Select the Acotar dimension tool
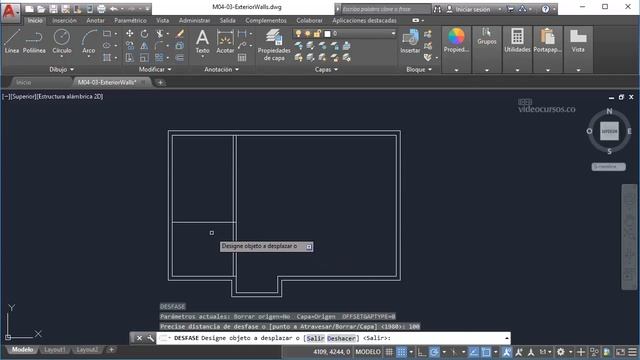 coord(225,41)
